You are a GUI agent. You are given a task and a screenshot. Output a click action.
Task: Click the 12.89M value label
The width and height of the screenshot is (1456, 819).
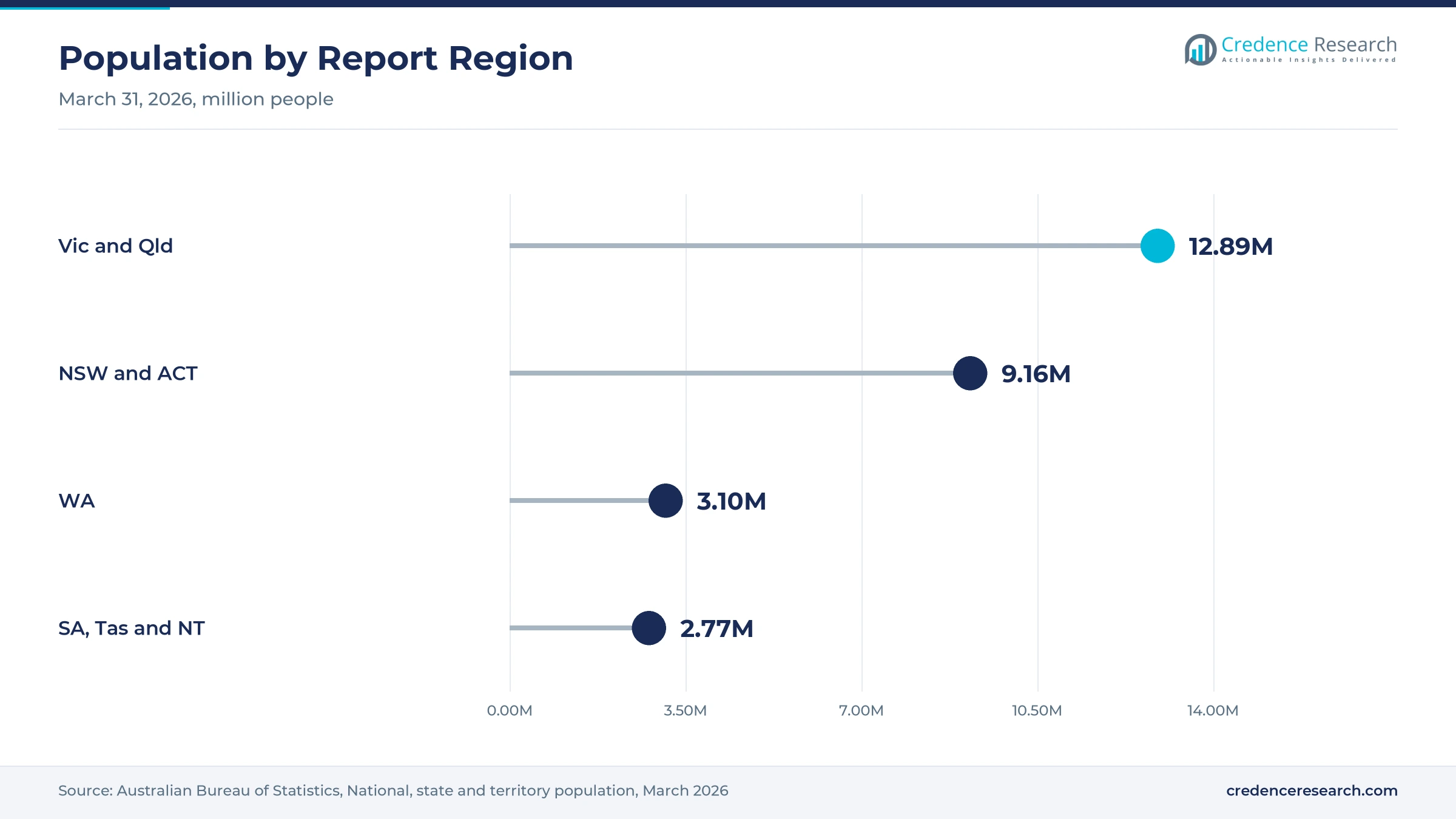[1230, 246]
